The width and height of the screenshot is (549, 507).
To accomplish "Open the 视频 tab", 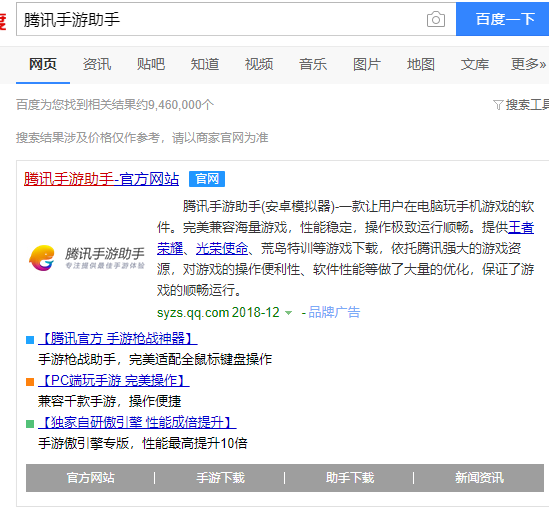I will pyautogui.click(x=259, y=64).
